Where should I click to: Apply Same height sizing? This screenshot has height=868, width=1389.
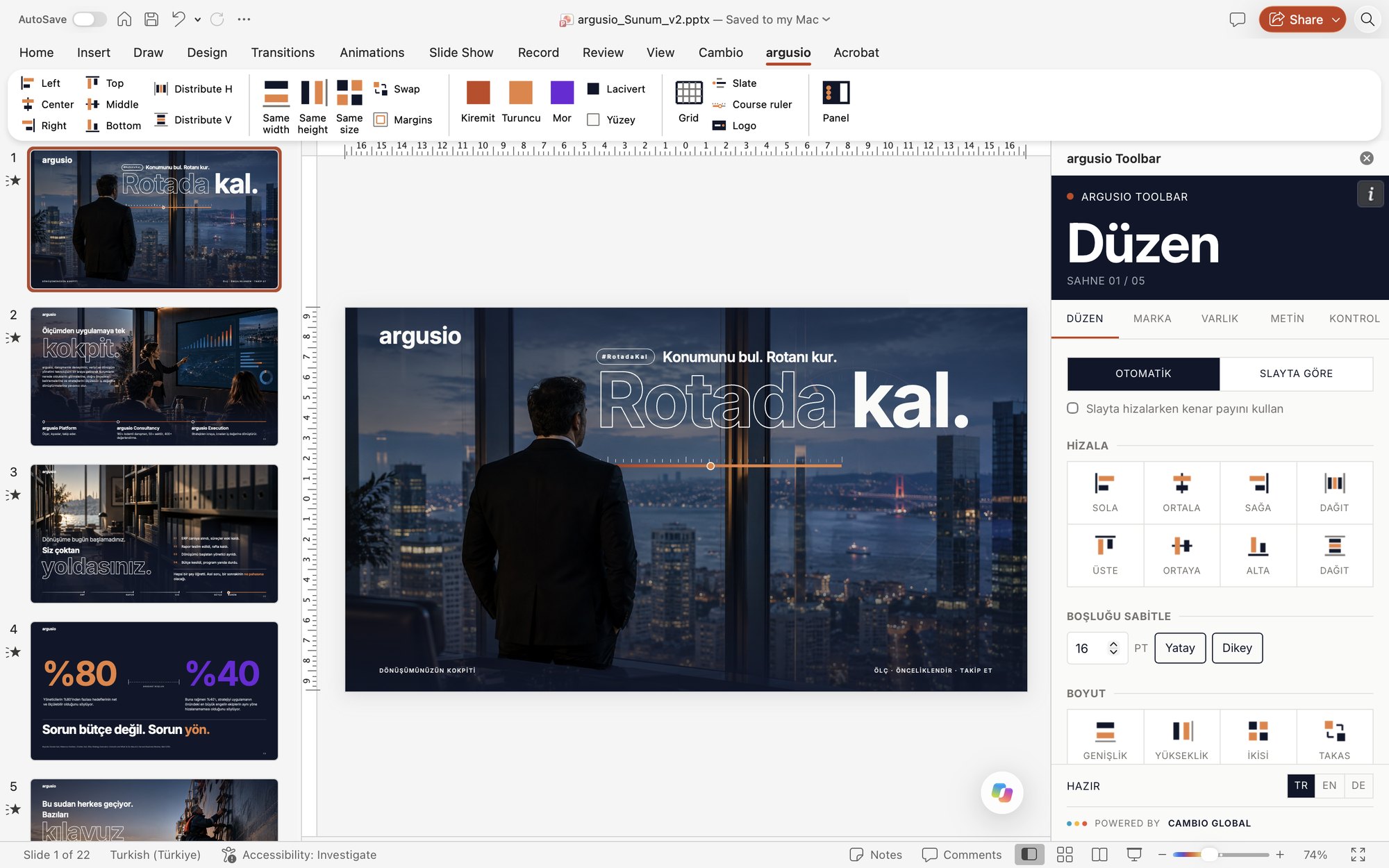313,106
